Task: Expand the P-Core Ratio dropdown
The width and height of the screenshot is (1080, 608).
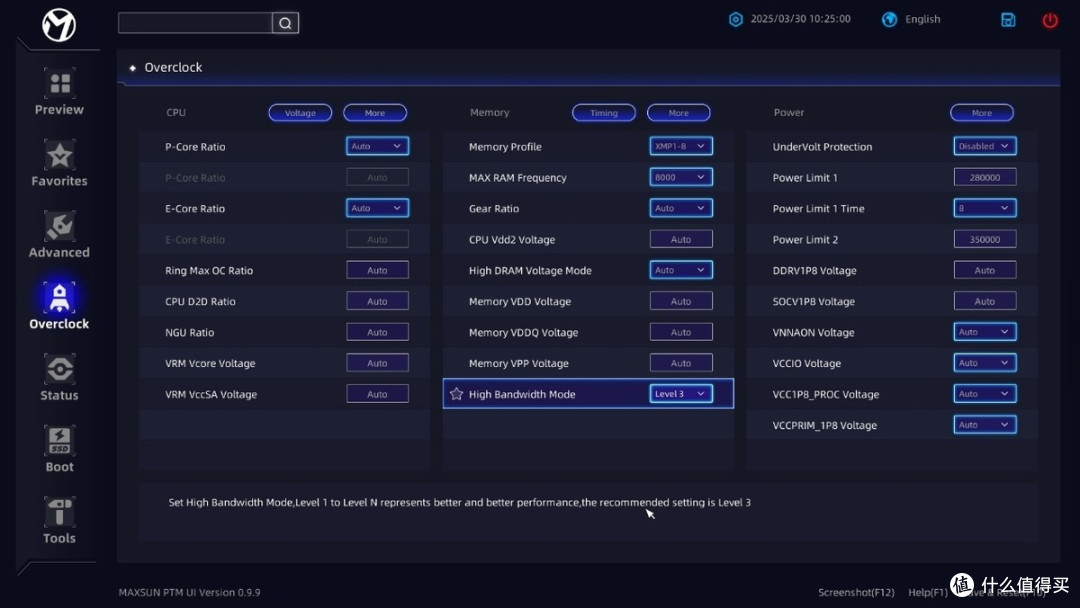Action: point(377,146)
